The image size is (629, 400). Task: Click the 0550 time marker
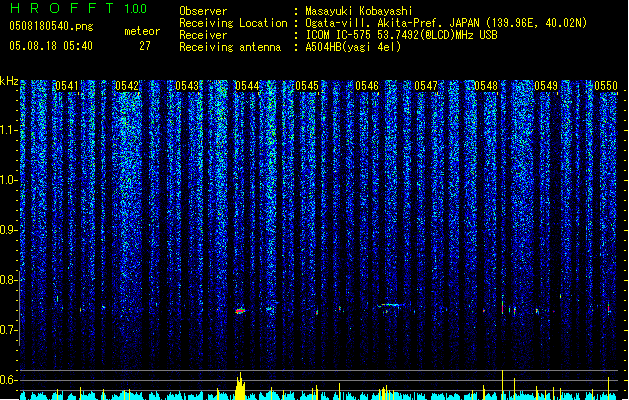606,86
